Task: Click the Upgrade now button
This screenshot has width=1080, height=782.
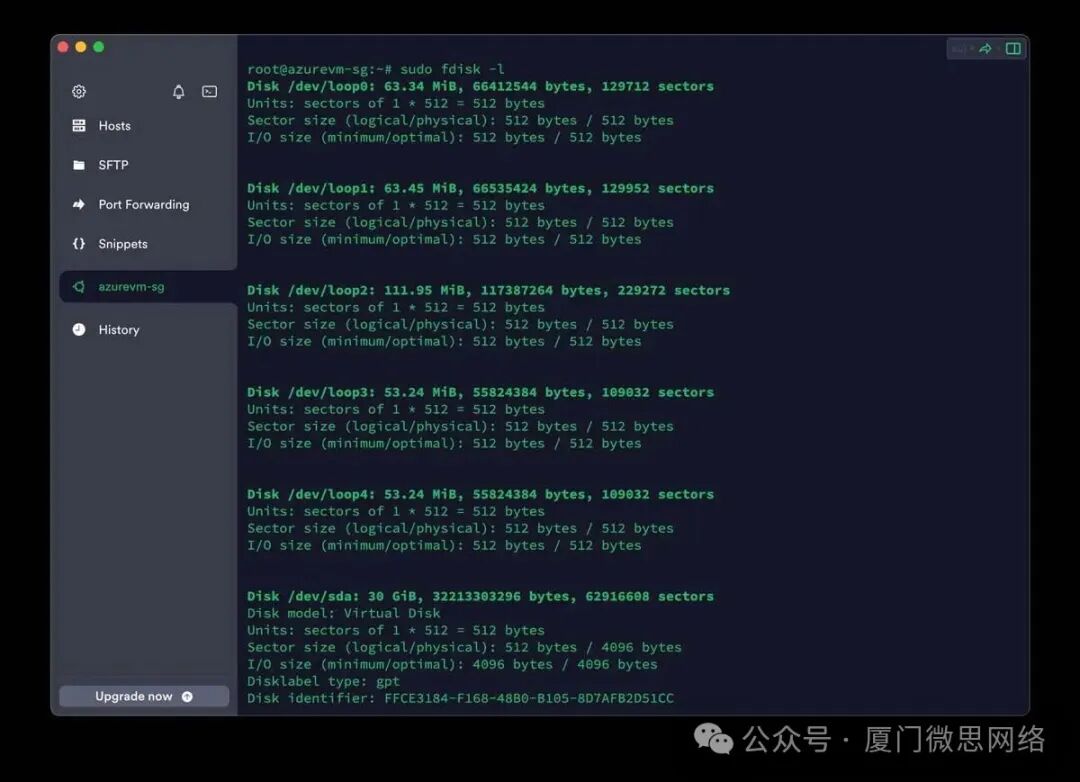Action: click(x=144, y=697)
